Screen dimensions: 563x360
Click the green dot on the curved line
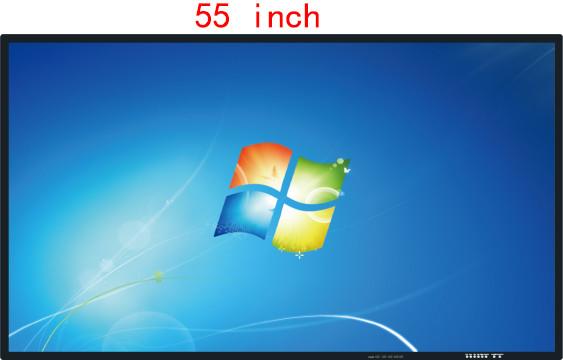[x=158, y=276]
